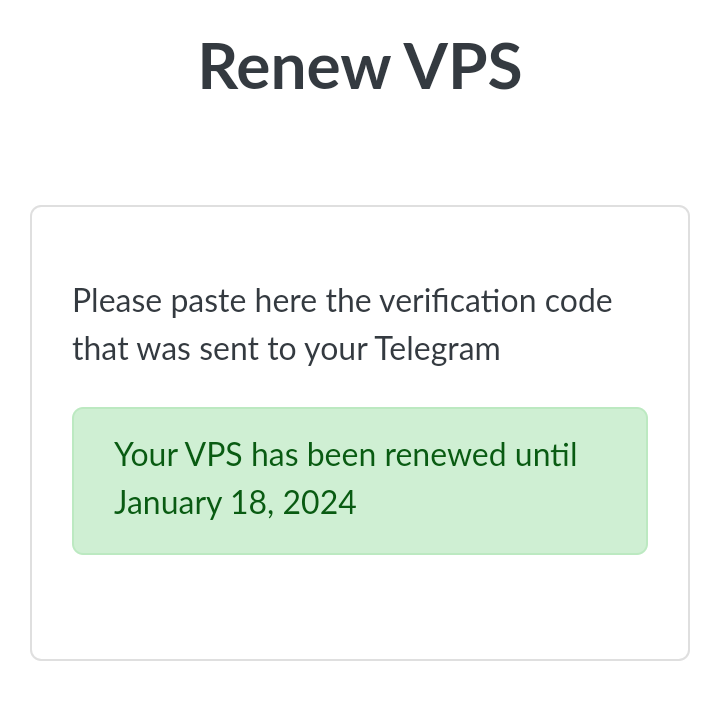Click the blank page area beside the title
The width and height of the screenshot is (719, 706).
point(620,66)
